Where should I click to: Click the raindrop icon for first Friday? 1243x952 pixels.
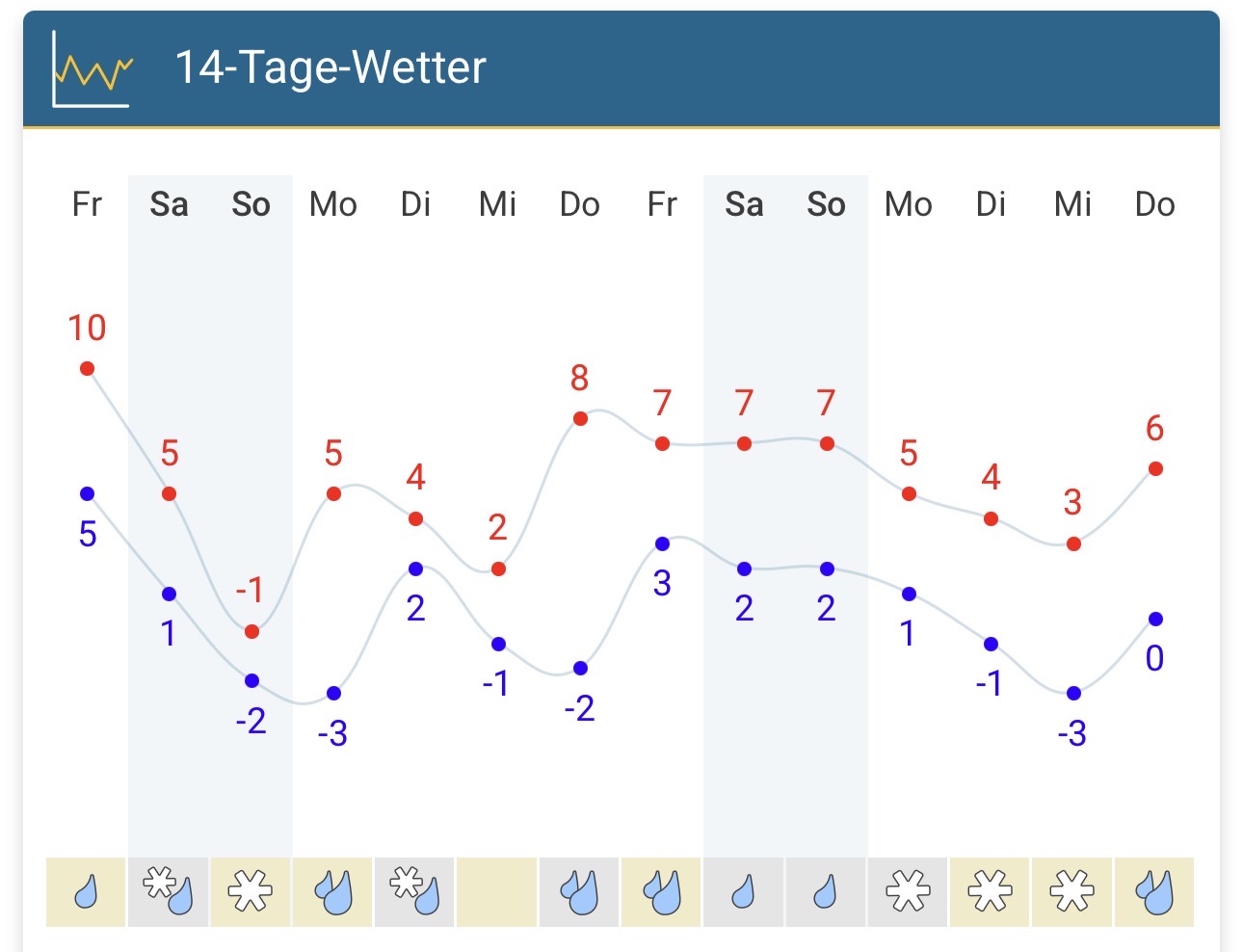tap(86, 892)
